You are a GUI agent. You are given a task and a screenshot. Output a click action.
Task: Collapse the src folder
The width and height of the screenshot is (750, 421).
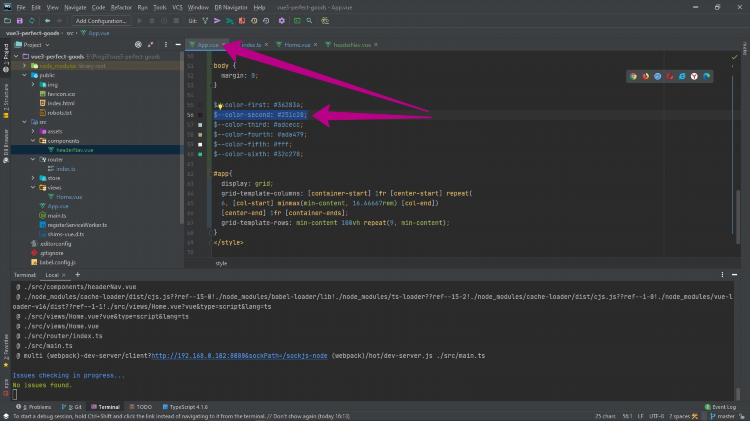[24, 122]
